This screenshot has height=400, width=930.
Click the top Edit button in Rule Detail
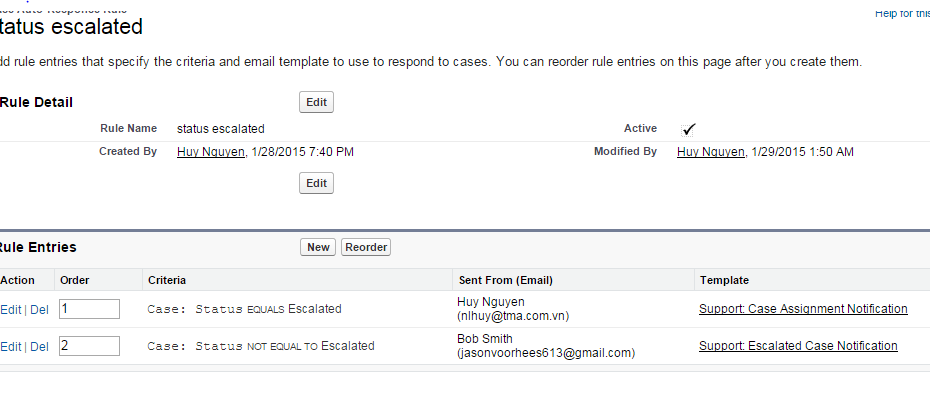pyautogui.click(x=316, y=102)
